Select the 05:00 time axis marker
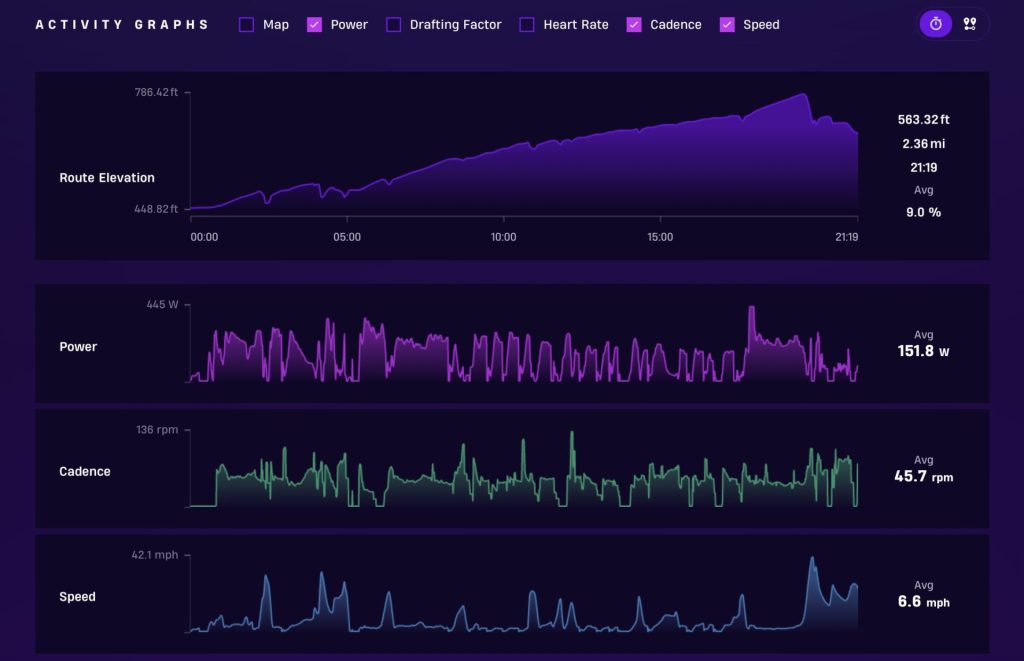1024x661 pixels. (347, 237)
